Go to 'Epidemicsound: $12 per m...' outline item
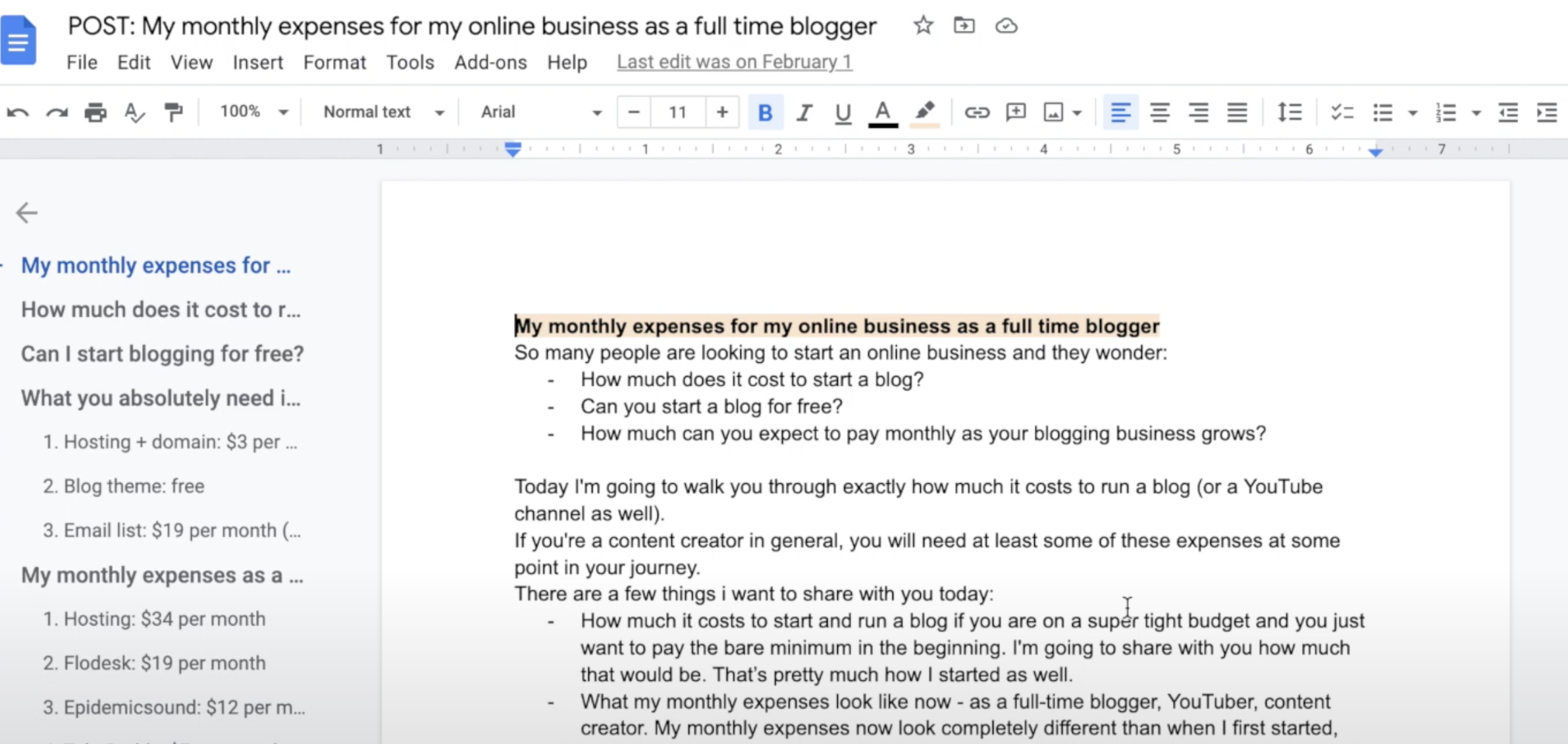Viewport: 1568px width, 744px height. [x=174, y=707]
